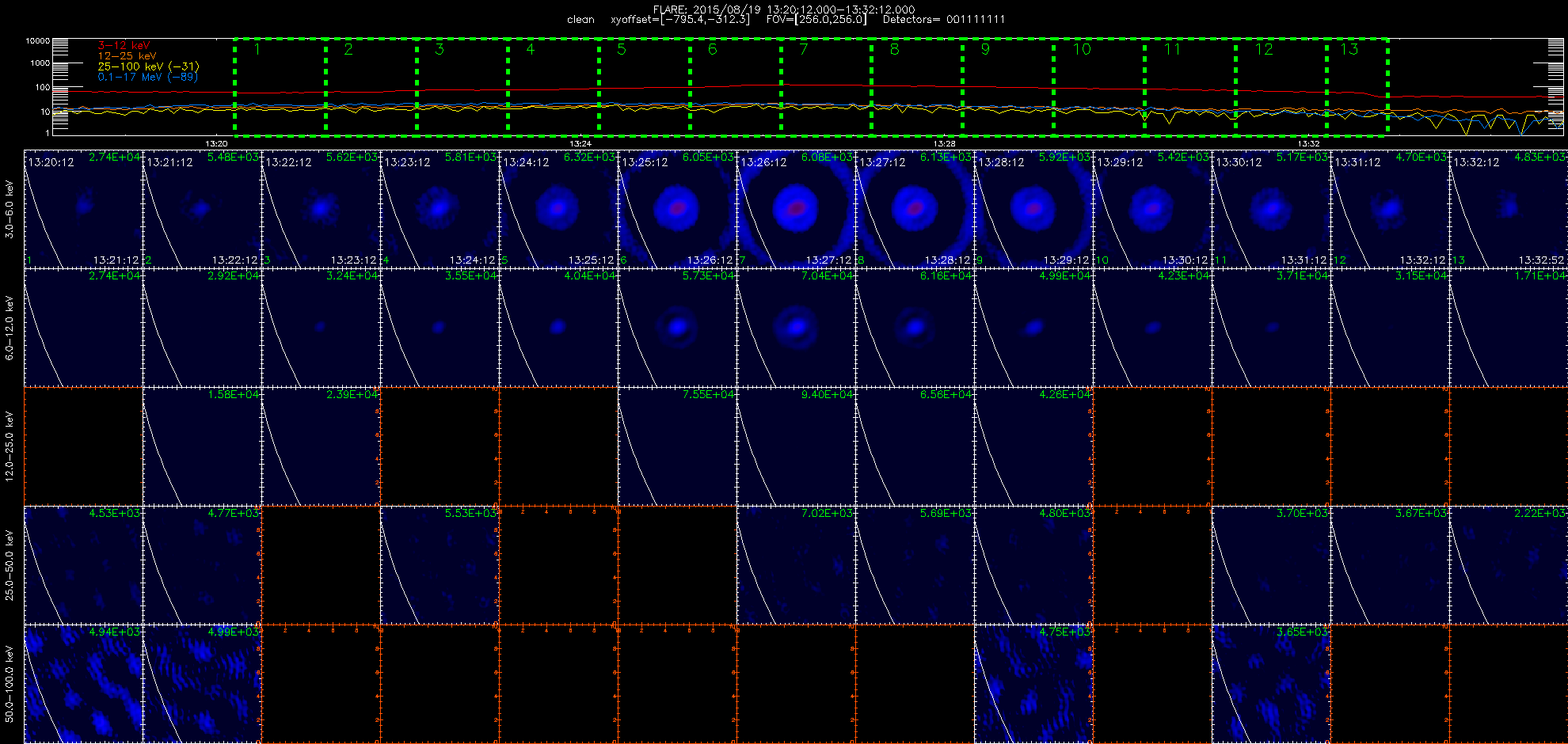Click the 5.48E+03 peak value label
Image resolution: width=1568 pixels, height=744 pixels.
pyautogui.click(x=234, y=157)
